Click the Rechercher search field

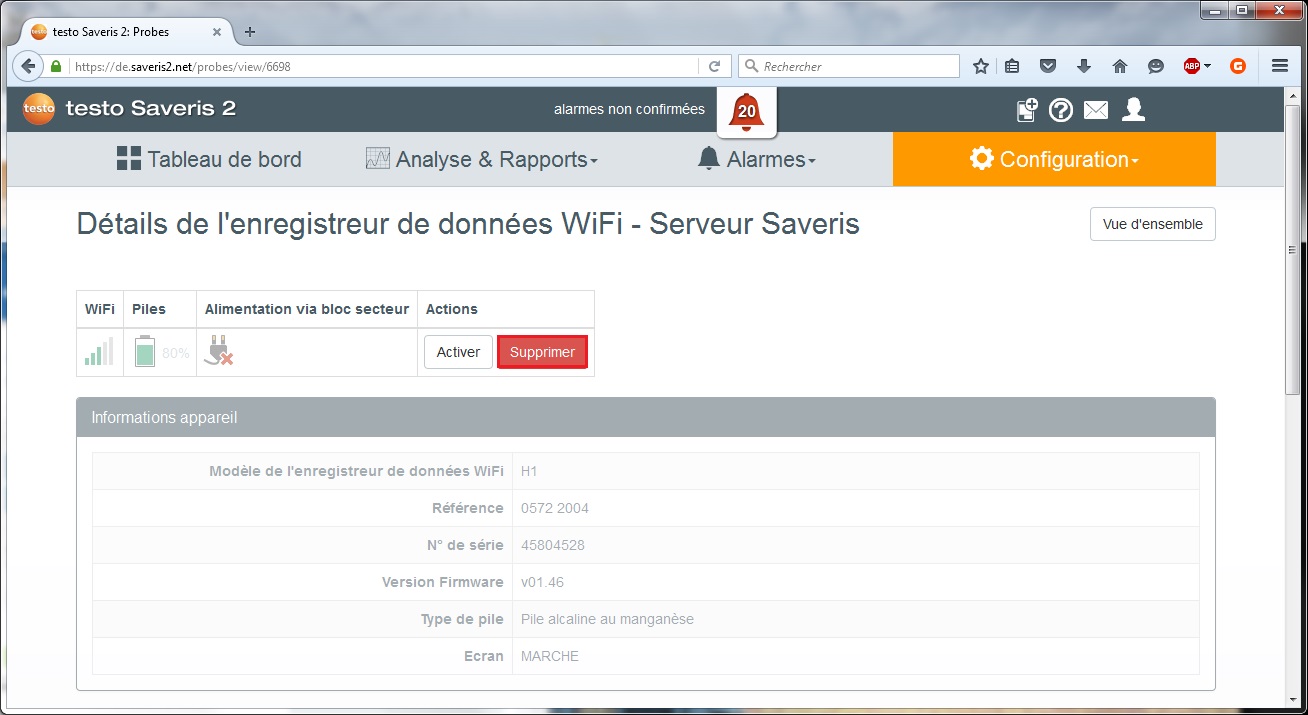850,66
